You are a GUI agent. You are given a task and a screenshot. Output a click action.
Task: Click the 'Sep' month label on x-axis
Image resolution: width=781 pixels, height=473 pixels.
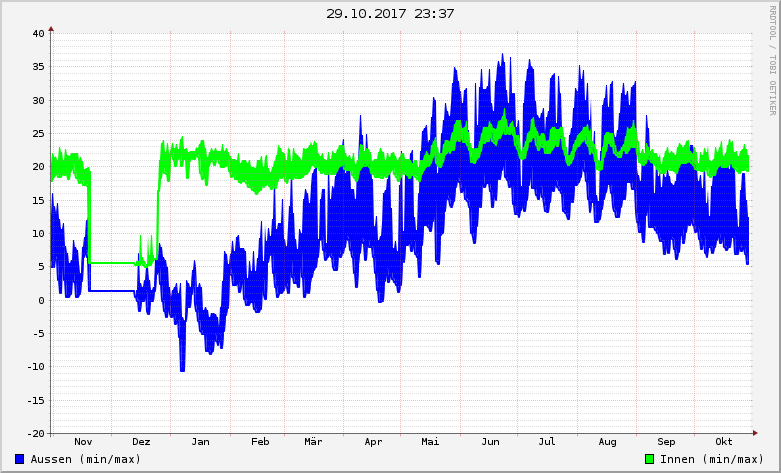coord(666,442)
